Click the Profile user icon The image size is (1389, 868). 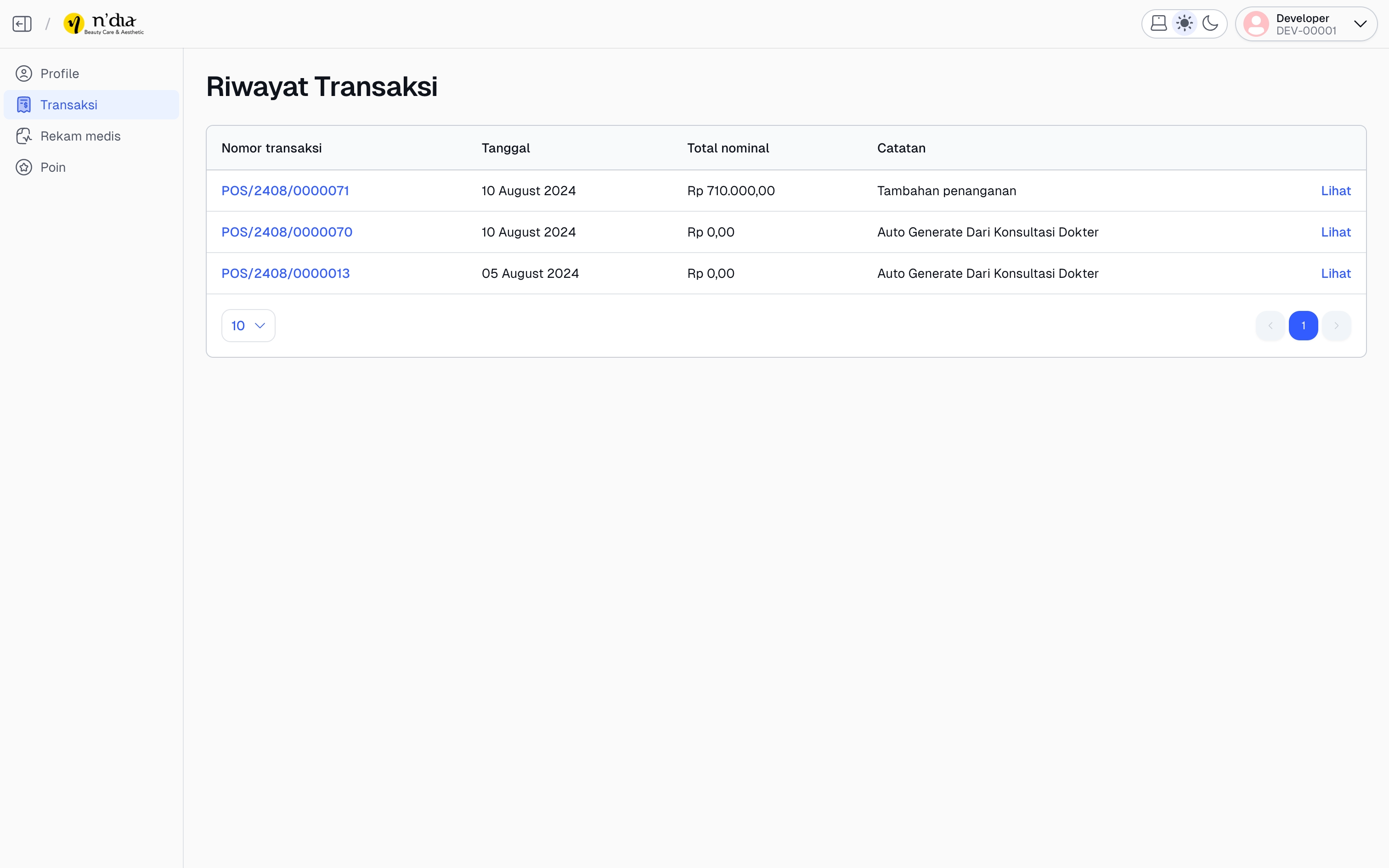pos(23,73)
